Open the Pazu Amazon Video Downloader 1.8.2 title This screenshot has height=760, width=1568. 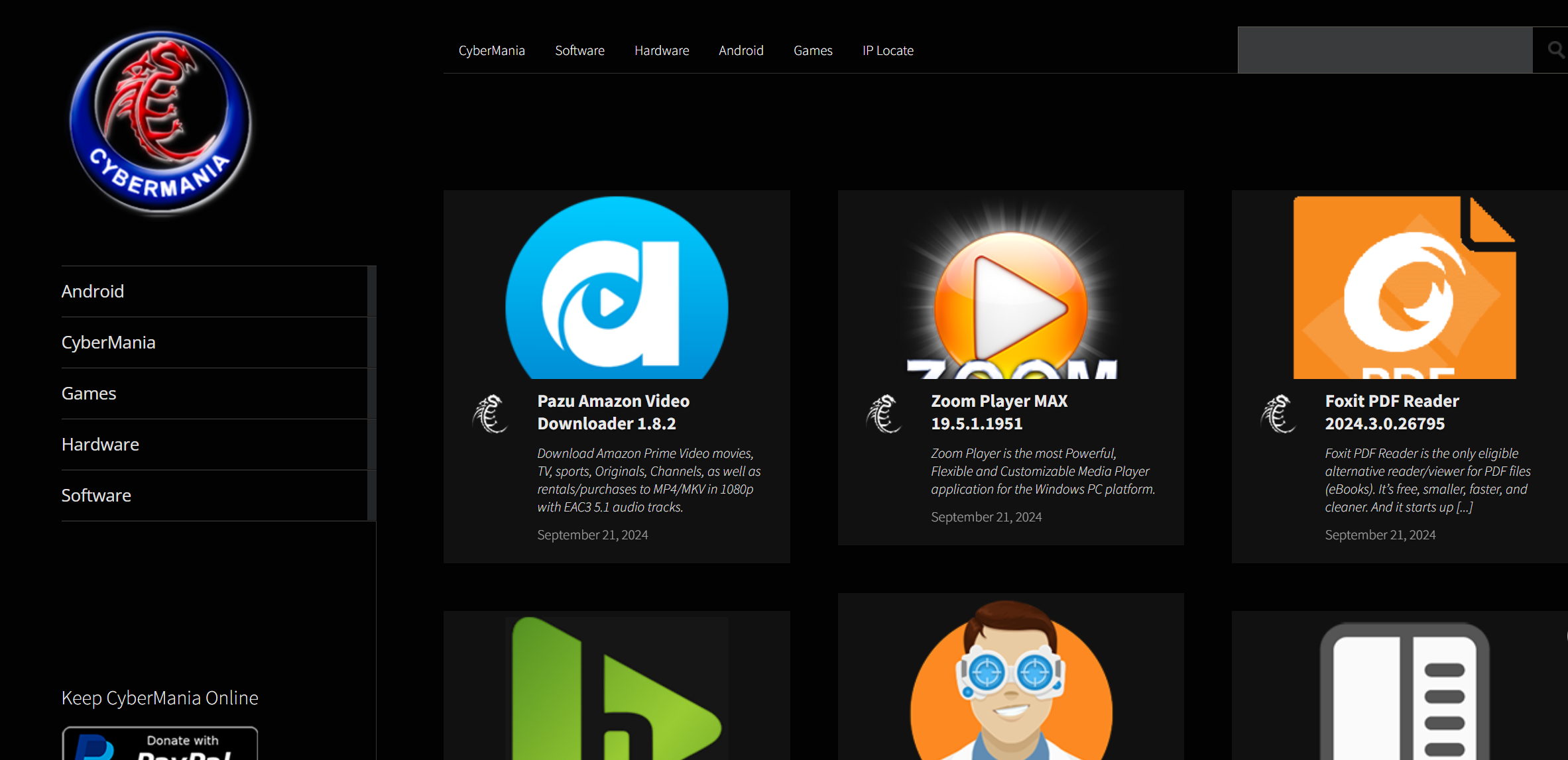pos(613,412)
